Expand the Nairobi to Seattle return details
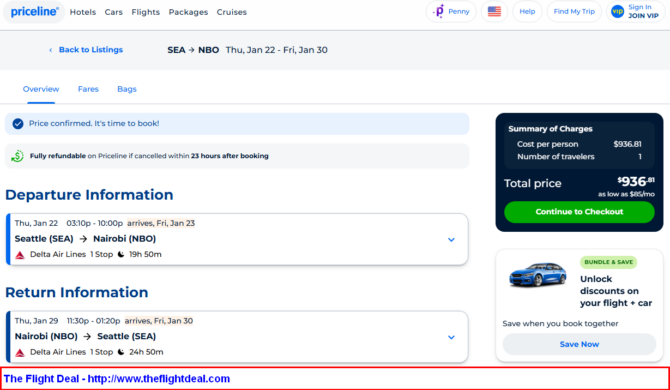This screenshot has height=390, width=670. (x=451, y=337)
